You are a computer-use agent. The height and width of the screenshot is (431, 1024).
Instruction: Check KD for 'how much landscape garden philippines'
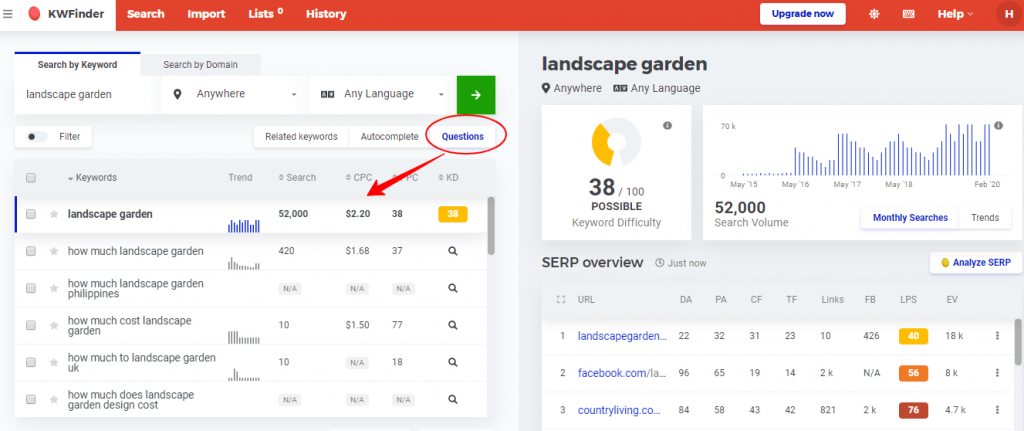tap(453, 288)
